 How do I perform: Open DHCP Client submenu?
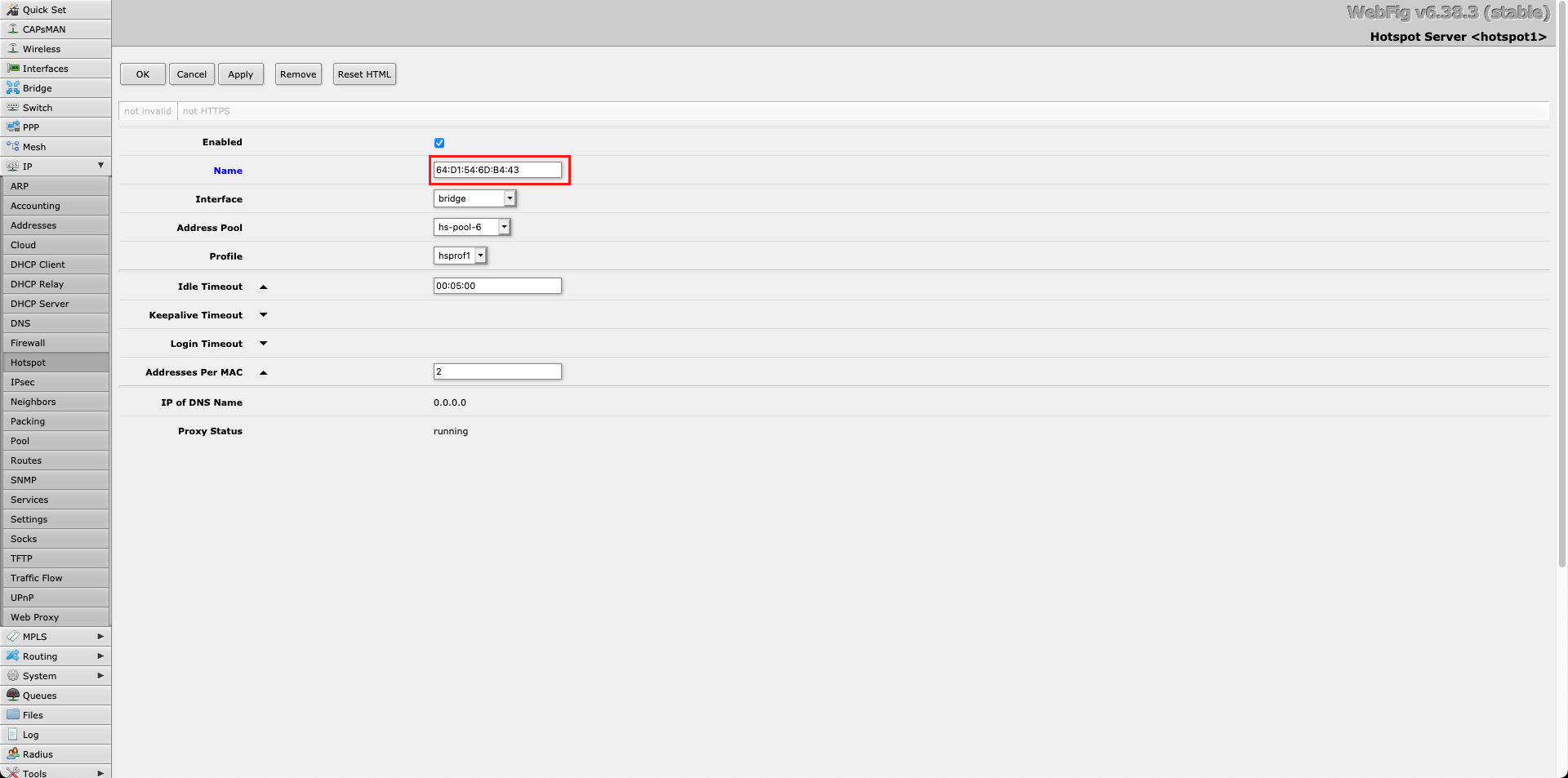(56, 265)
